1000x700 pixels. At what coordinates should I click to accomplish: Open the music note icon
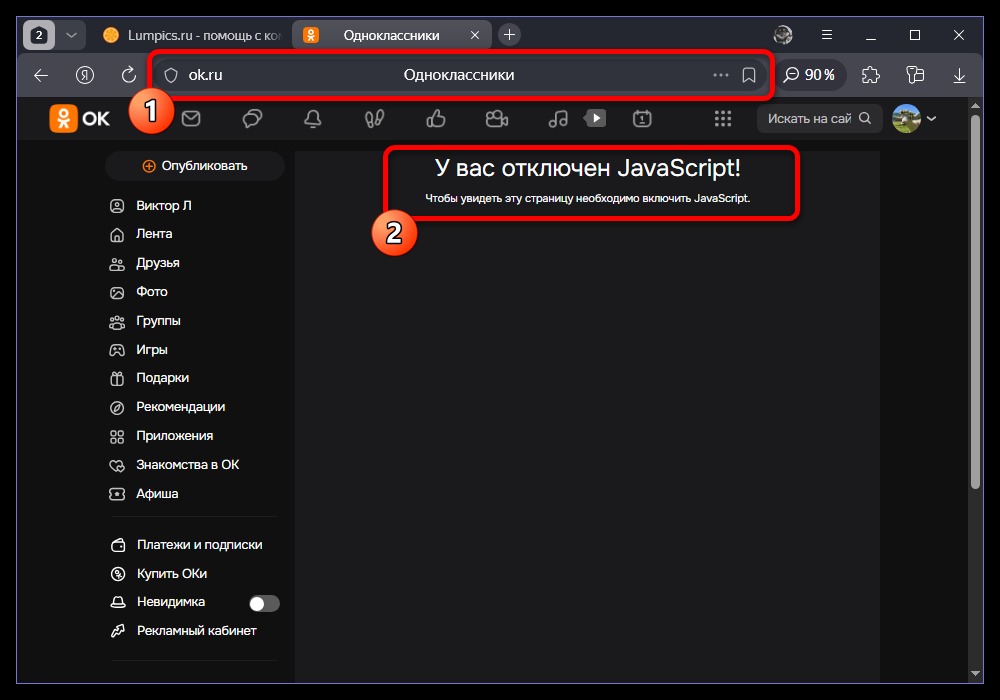(x=558, y=119)
